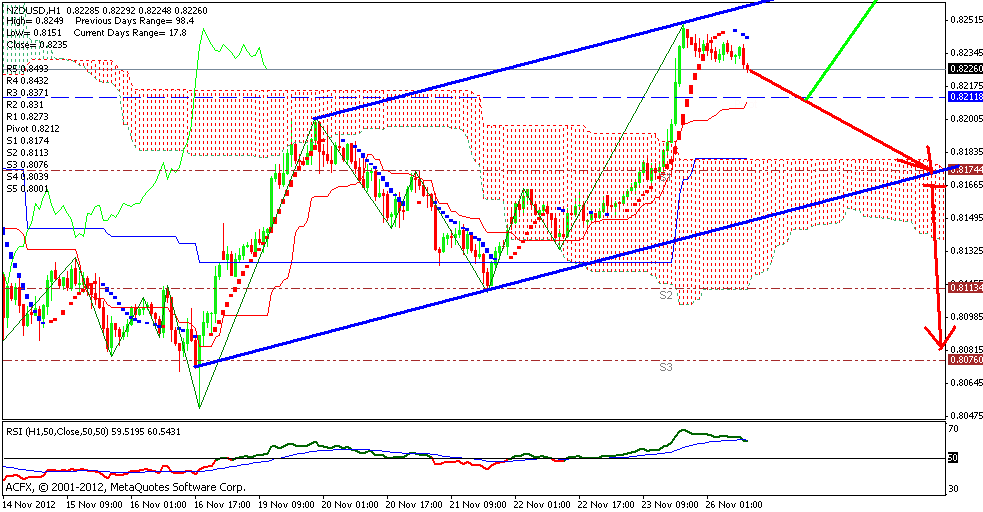This screenshot has height=512, width=983.
Task: Click 'Current Days Range= 17.8' label
Action: point(130,33)
